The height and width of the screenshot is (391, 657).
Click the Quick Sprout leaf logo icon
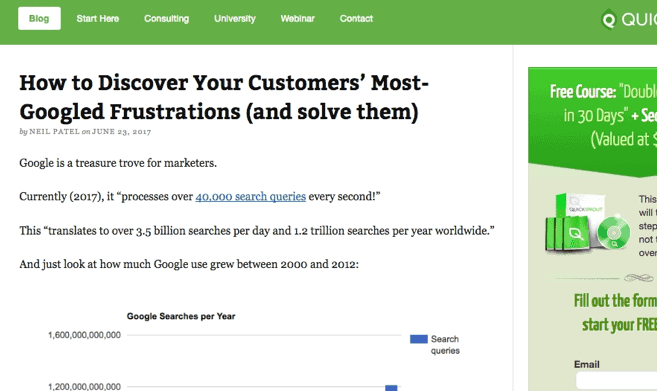tap(609, 19)
